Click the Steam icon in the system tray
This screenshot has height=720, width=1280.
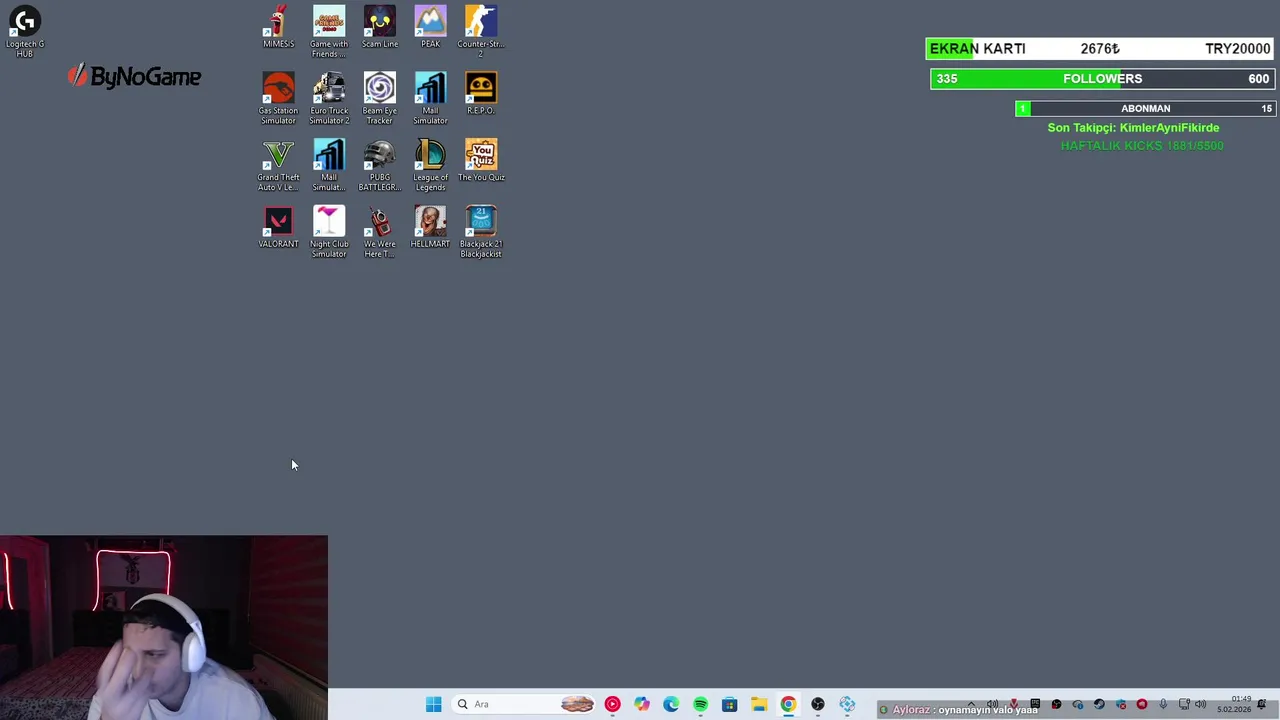point(1099,704)
